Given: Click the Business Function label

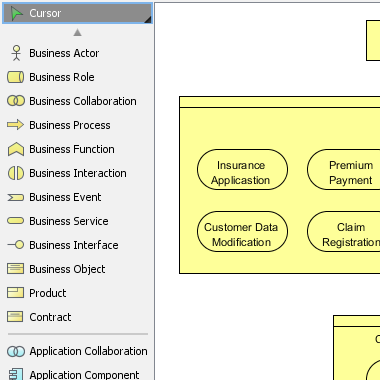Looking at the screenshot, I should point(72,149).
